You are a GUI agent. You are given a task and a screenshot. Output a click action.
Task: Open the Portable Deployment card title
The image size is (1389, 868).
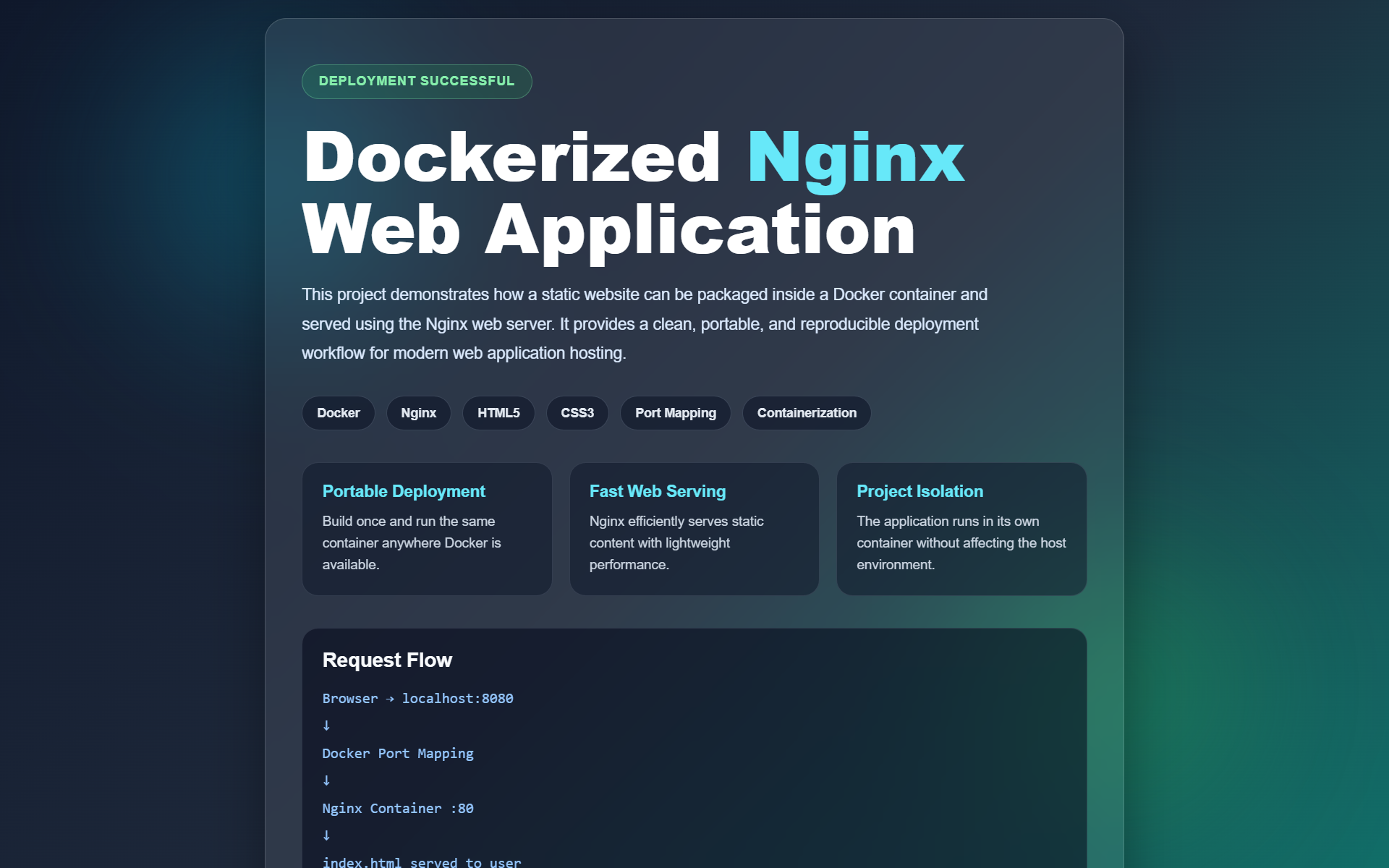click(404, 491)
